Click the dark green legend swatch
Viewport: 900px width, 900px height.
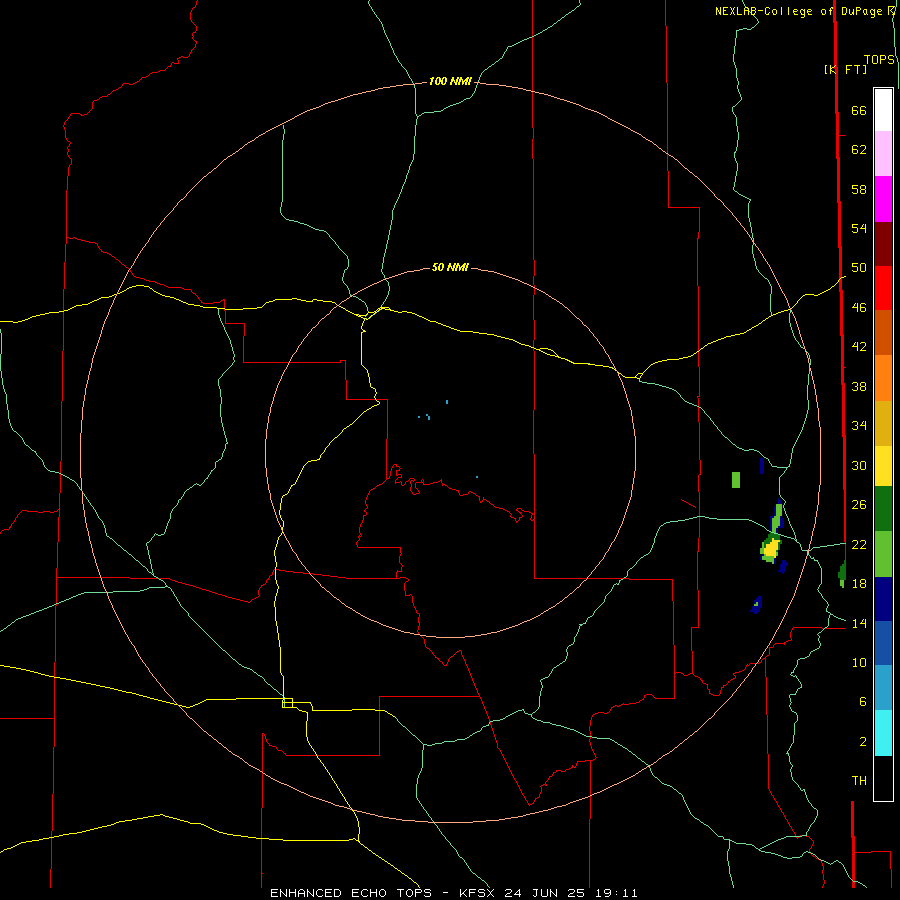click(x=883, y=509)
